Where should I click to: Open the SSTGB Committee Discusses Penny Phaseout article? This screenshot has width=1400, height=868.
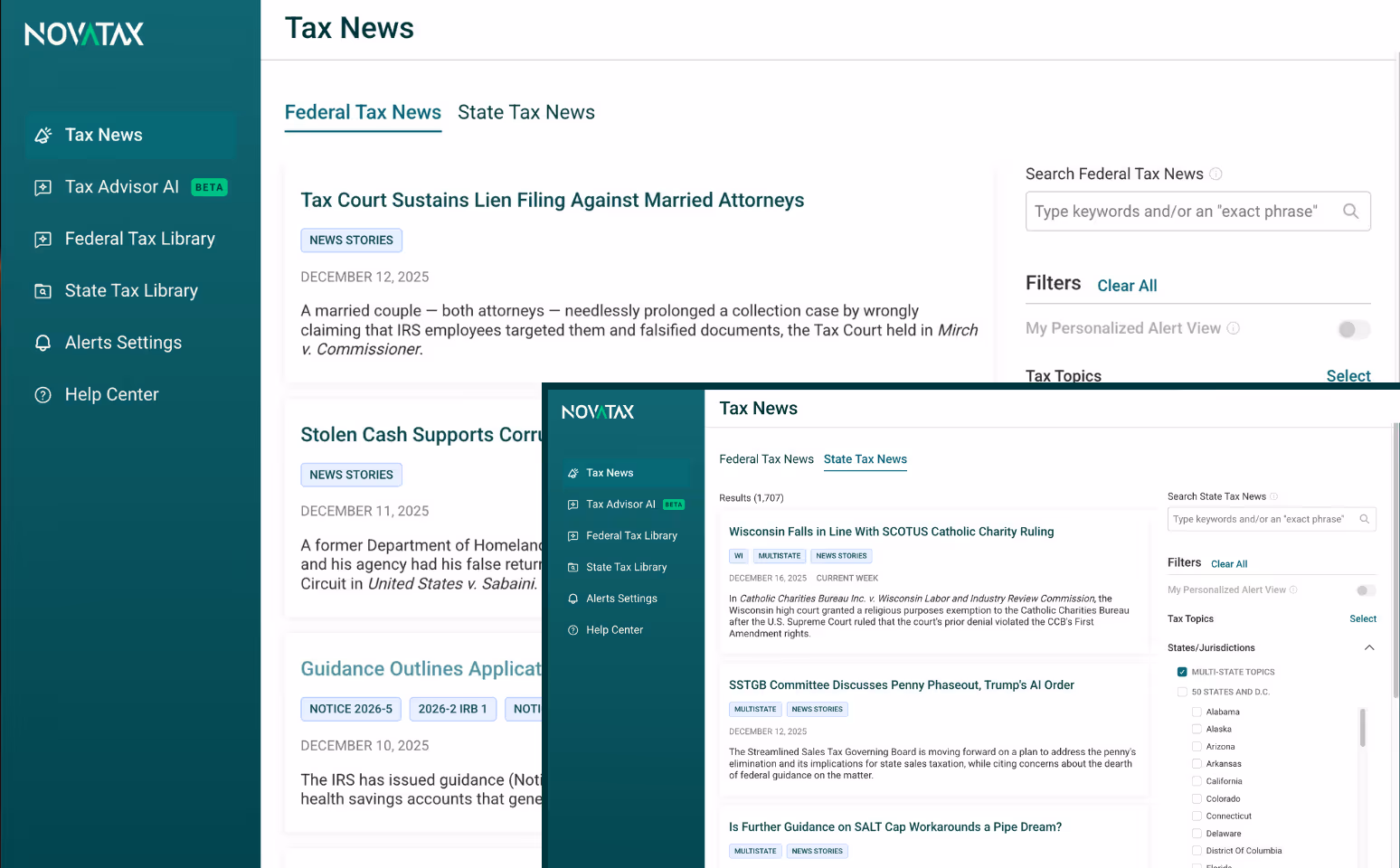pos(901,685)
